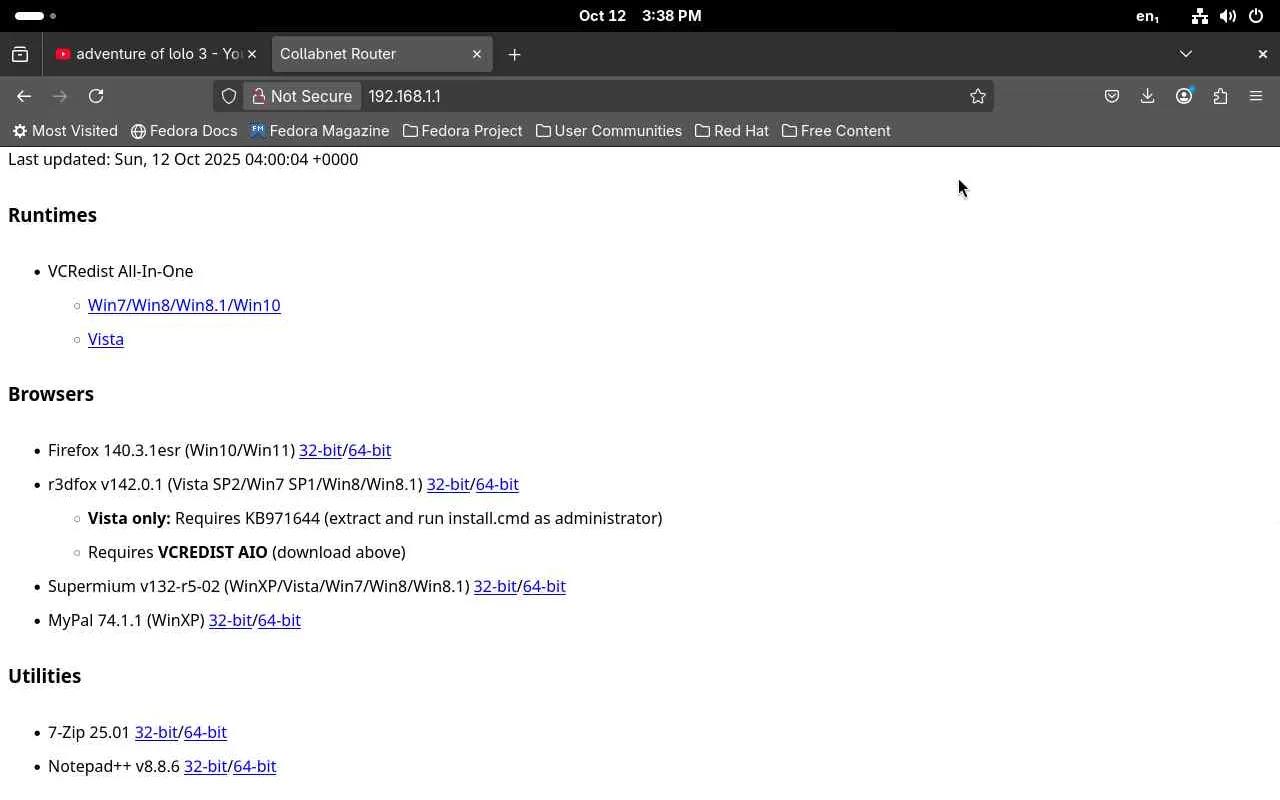Select 'VCRedist All-In-One' list item text
The image size is (1280, 800).
pos(121,271)
